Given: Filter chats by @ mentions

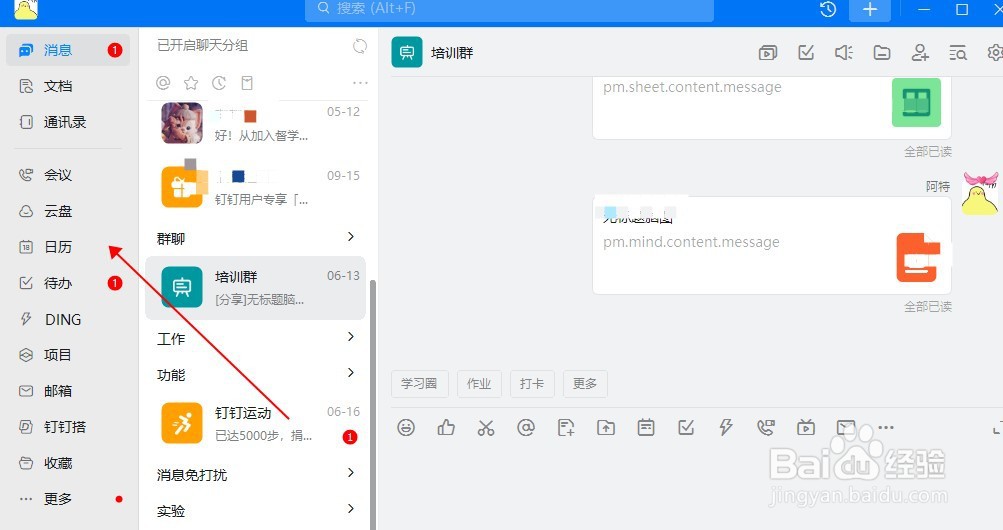Looking at the screenshot, I should [x=163, y=83].
